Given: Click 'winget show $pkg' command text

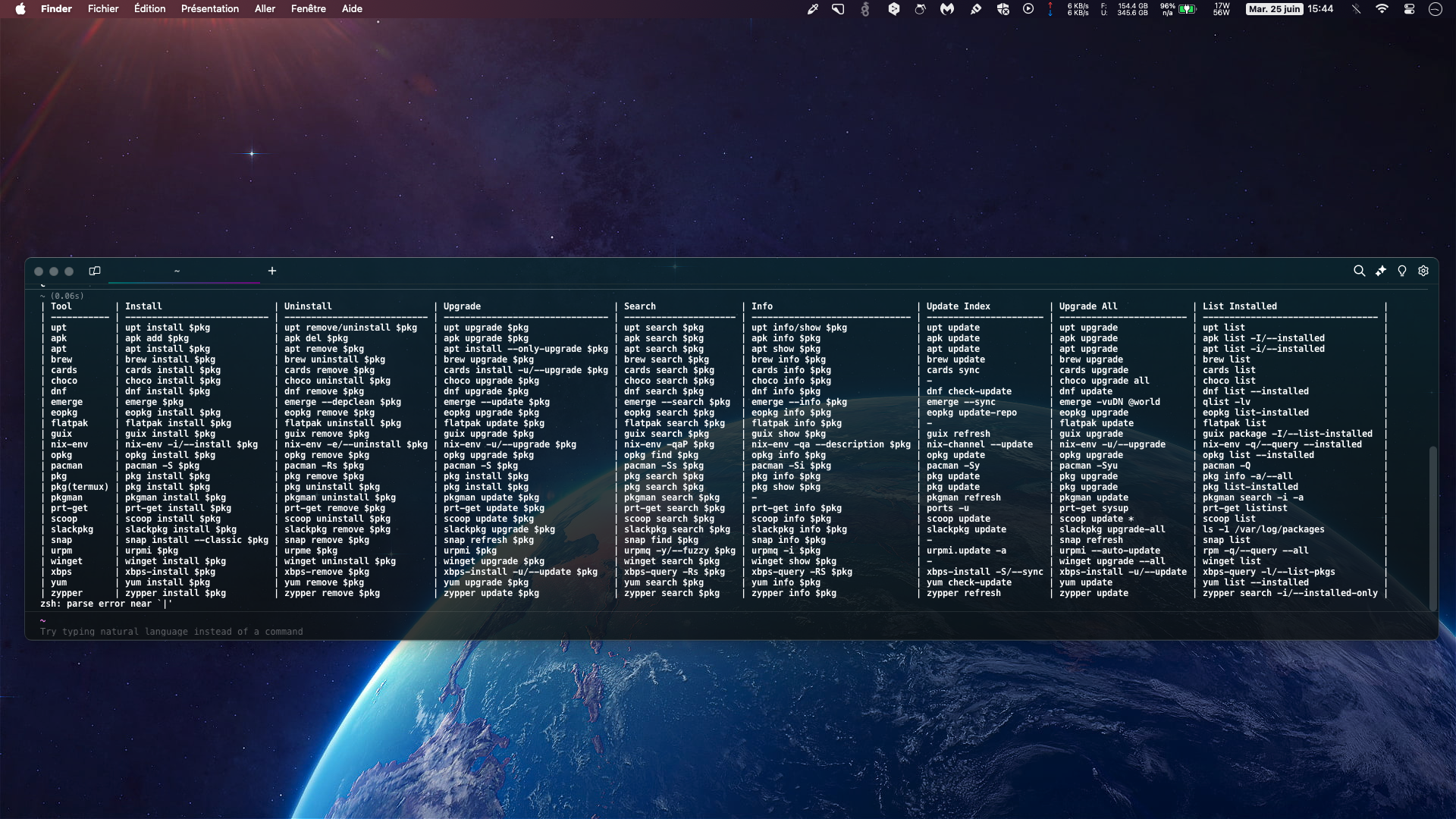Looking at the screenshot, I should pos(794,561).
